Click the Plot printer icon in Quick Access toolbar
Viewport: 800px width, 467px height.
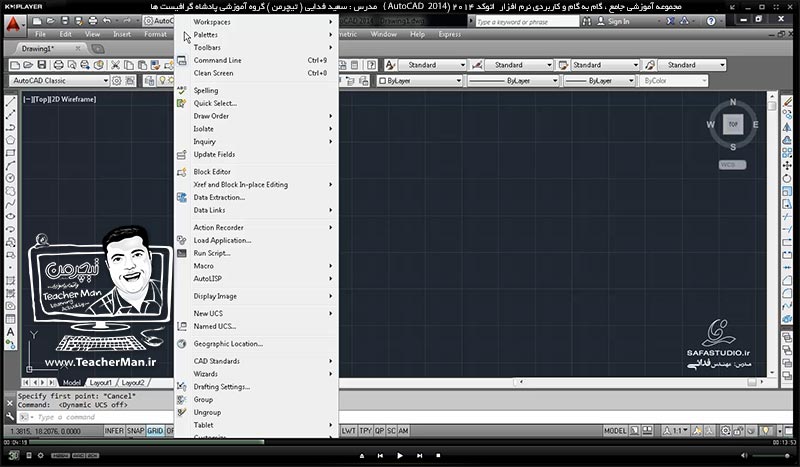[x=92, y=21]
